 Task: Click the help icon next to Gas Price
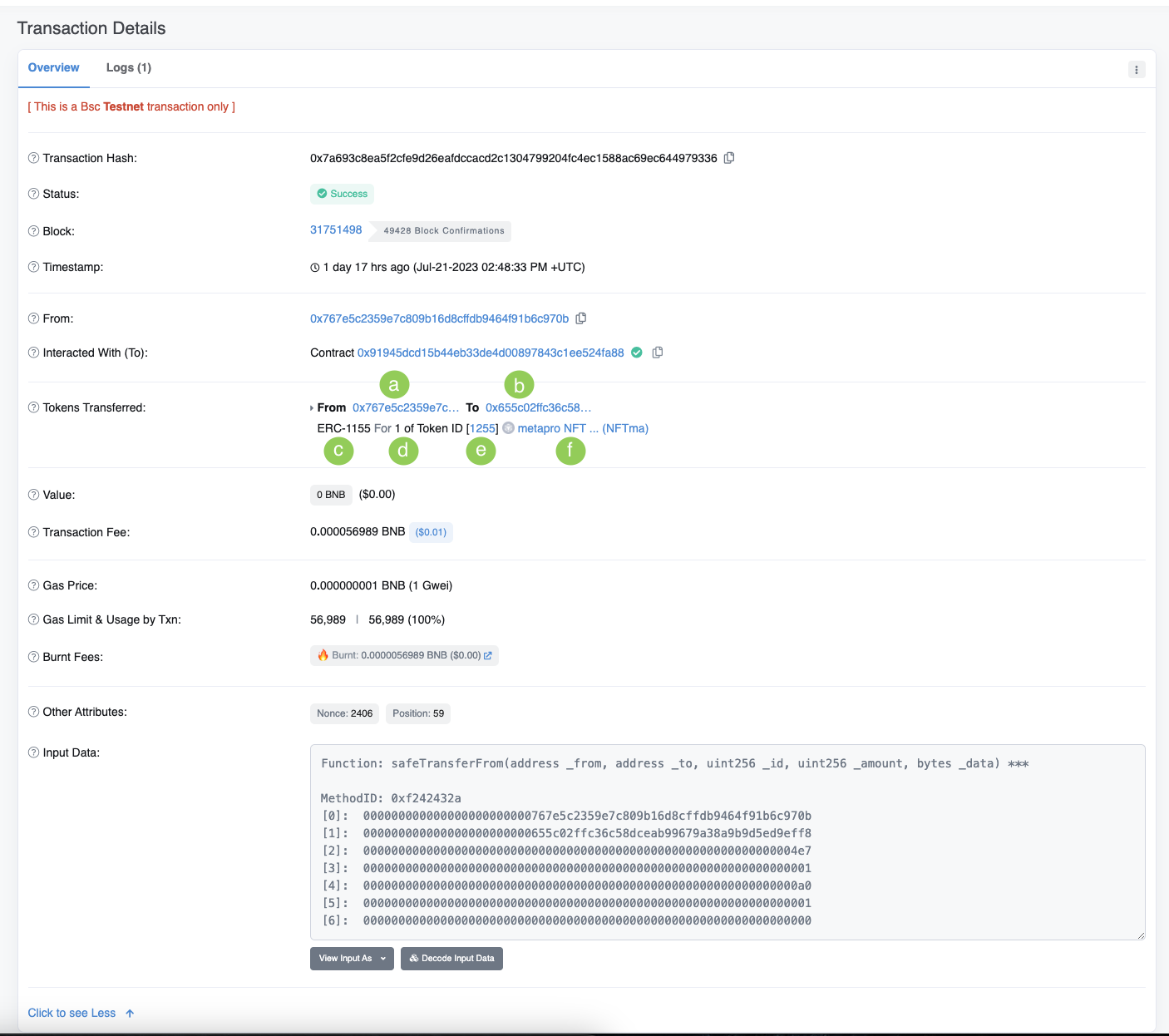[x=33, y=585]
